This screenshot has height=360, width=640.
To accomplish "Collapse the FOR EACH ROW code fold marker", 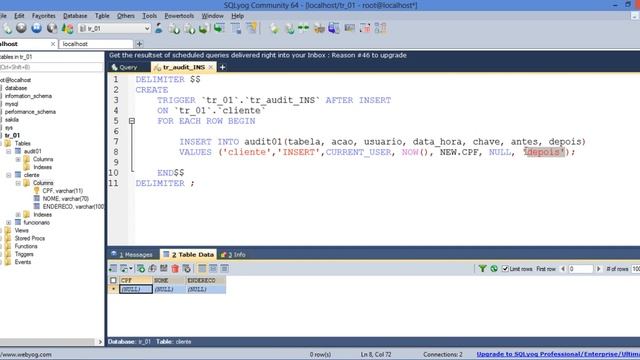I will tap(132, 121).
